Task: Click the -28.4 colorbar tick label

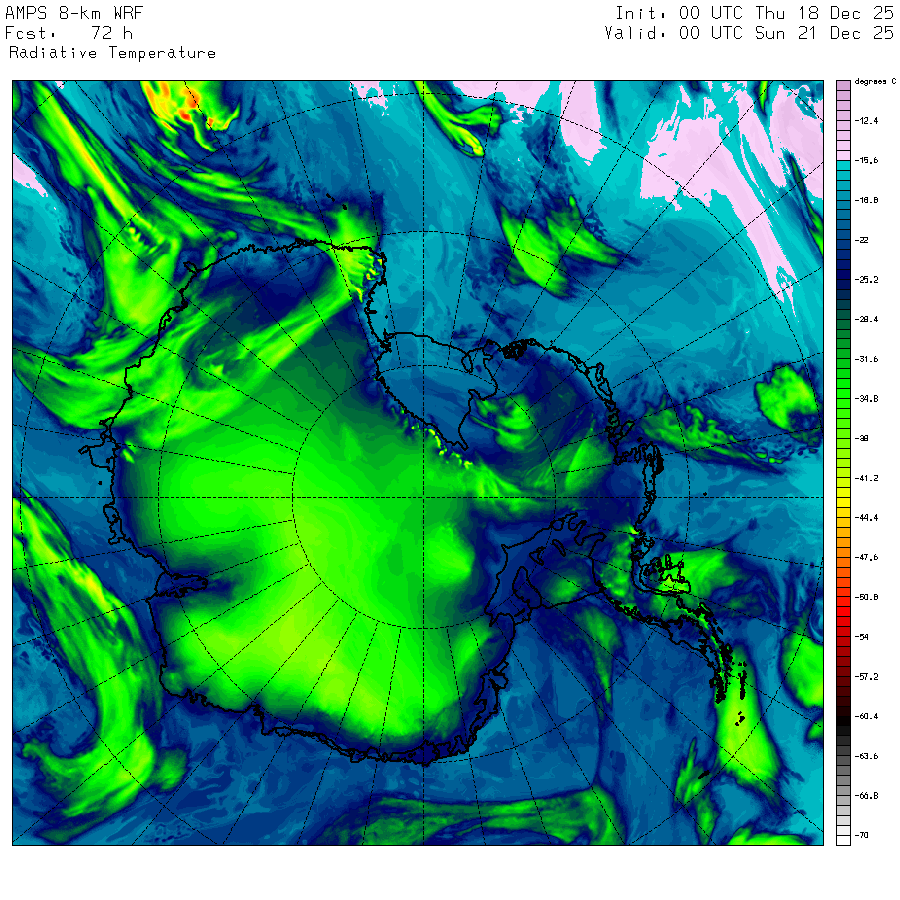Action: click(866, 319)
